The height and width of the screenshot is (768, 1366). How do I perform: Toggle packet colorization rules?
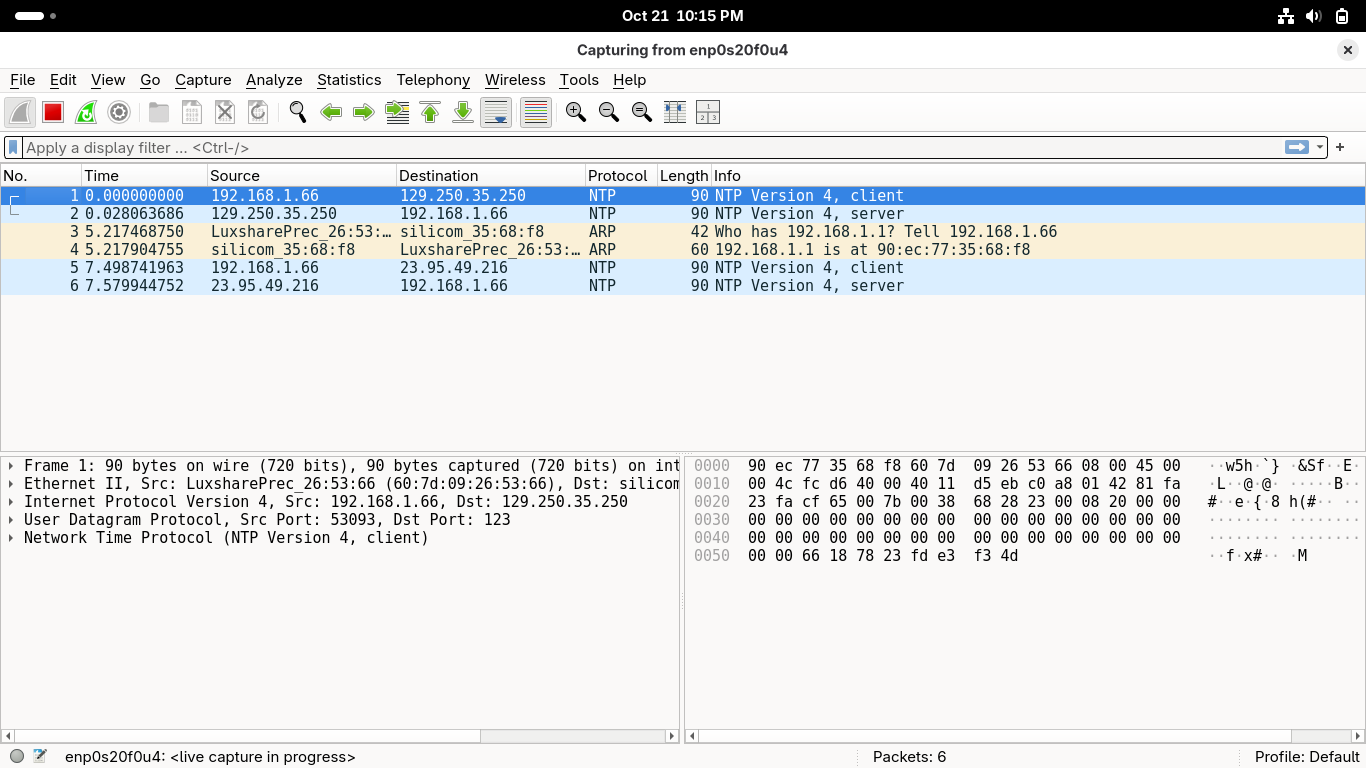click(536, 113)
